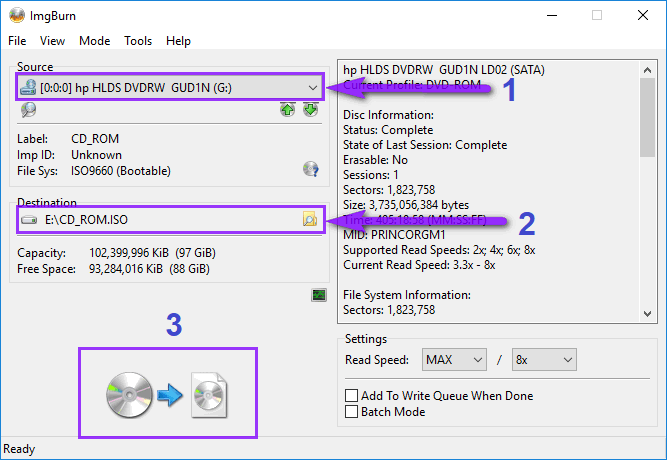Enable Add To Write Queue When Done
Image resolution: width=667 pixels, height=460 pixels.
click(351, 395)
